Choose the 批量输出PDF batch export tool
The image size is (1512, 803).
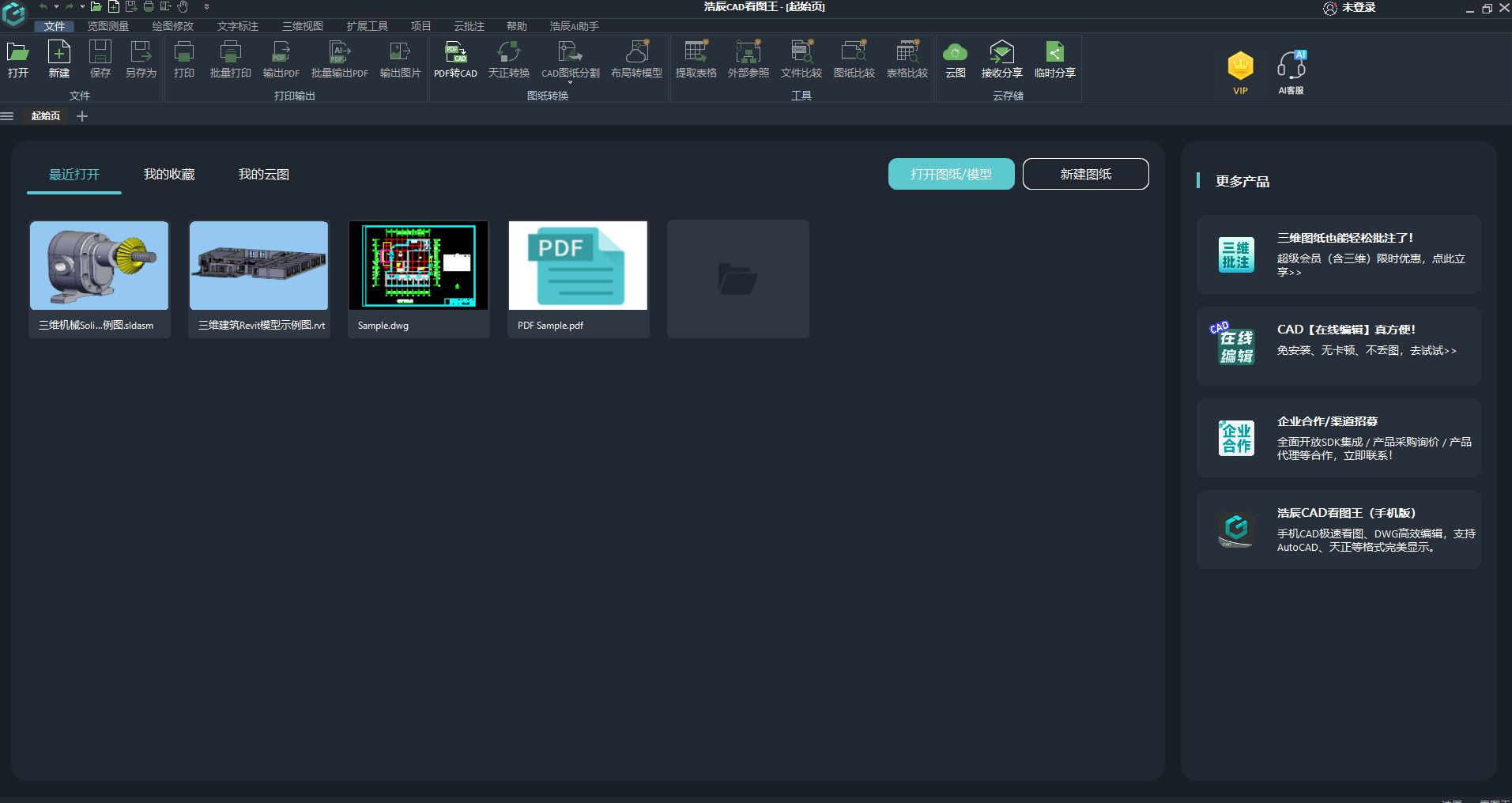point(340,59)
